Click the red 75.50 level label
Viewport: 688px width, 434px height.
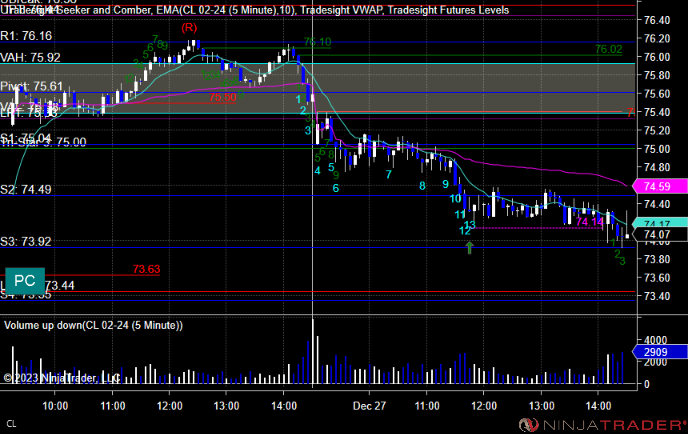coord(223,97)
